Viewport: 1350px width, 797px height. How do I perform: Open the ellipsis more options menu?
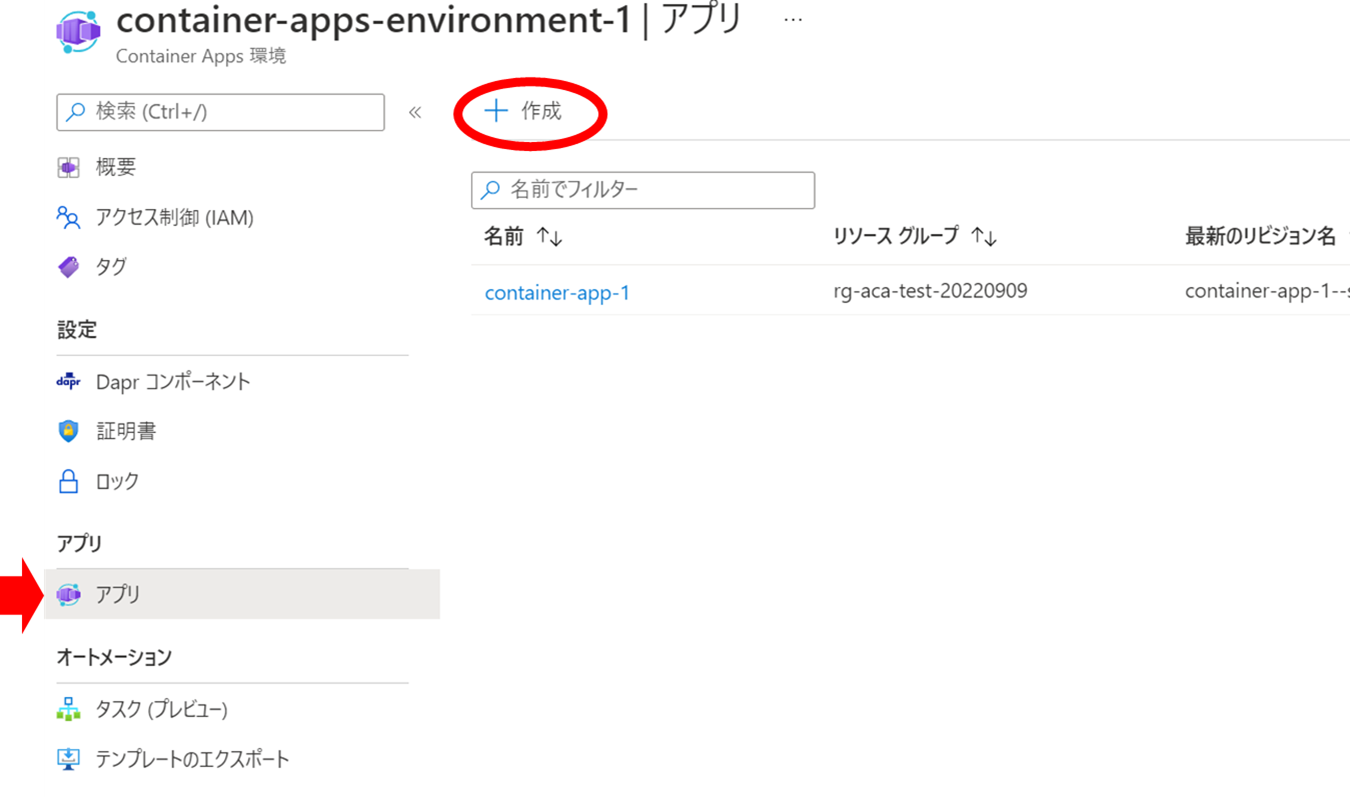point(793,19)
